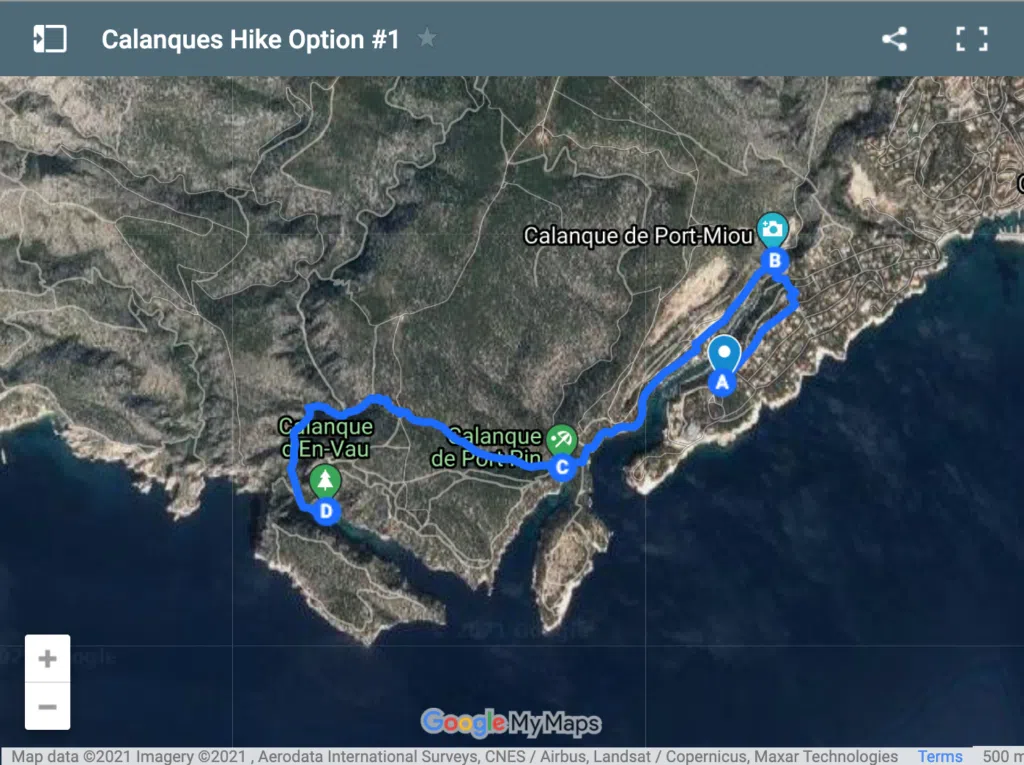Star the Calanques Hike Option #1 map
Image resolution: width=1024 pixels, height=765 pixels.
(x=427, y=39)
